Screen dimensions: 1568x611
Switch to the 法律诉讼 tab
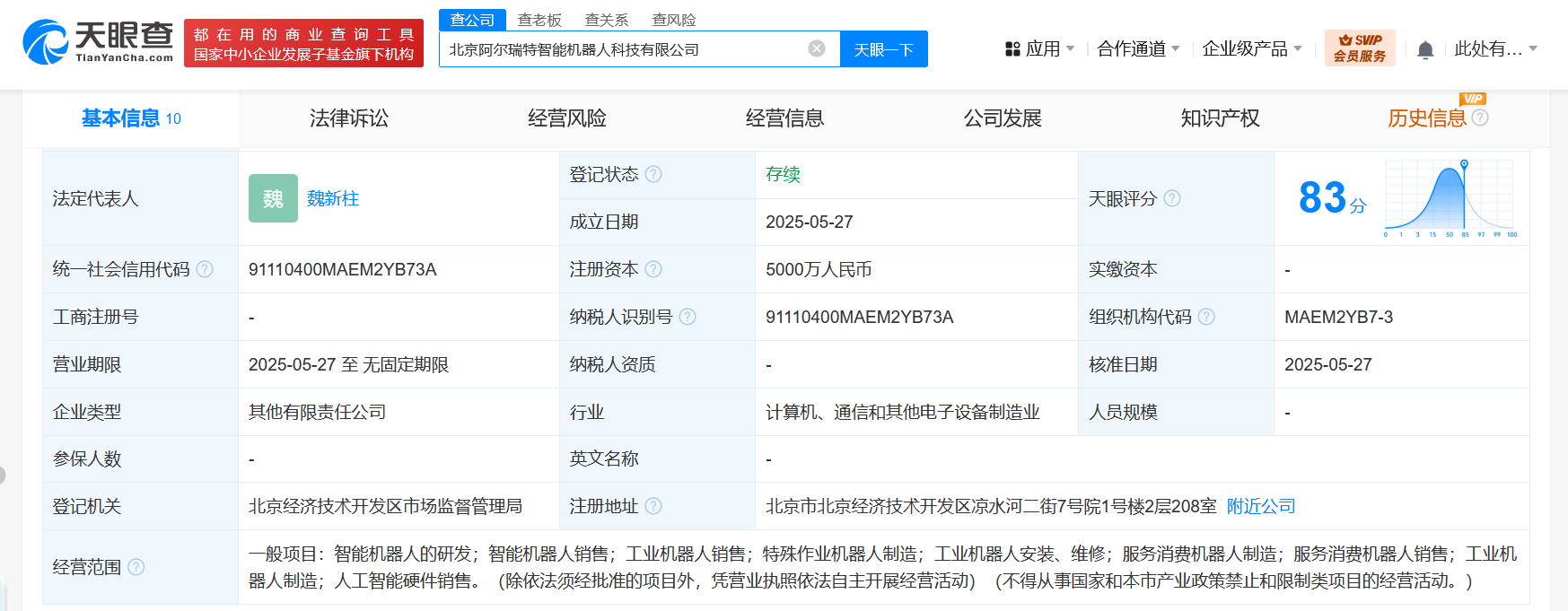click(x=349, y=118)
